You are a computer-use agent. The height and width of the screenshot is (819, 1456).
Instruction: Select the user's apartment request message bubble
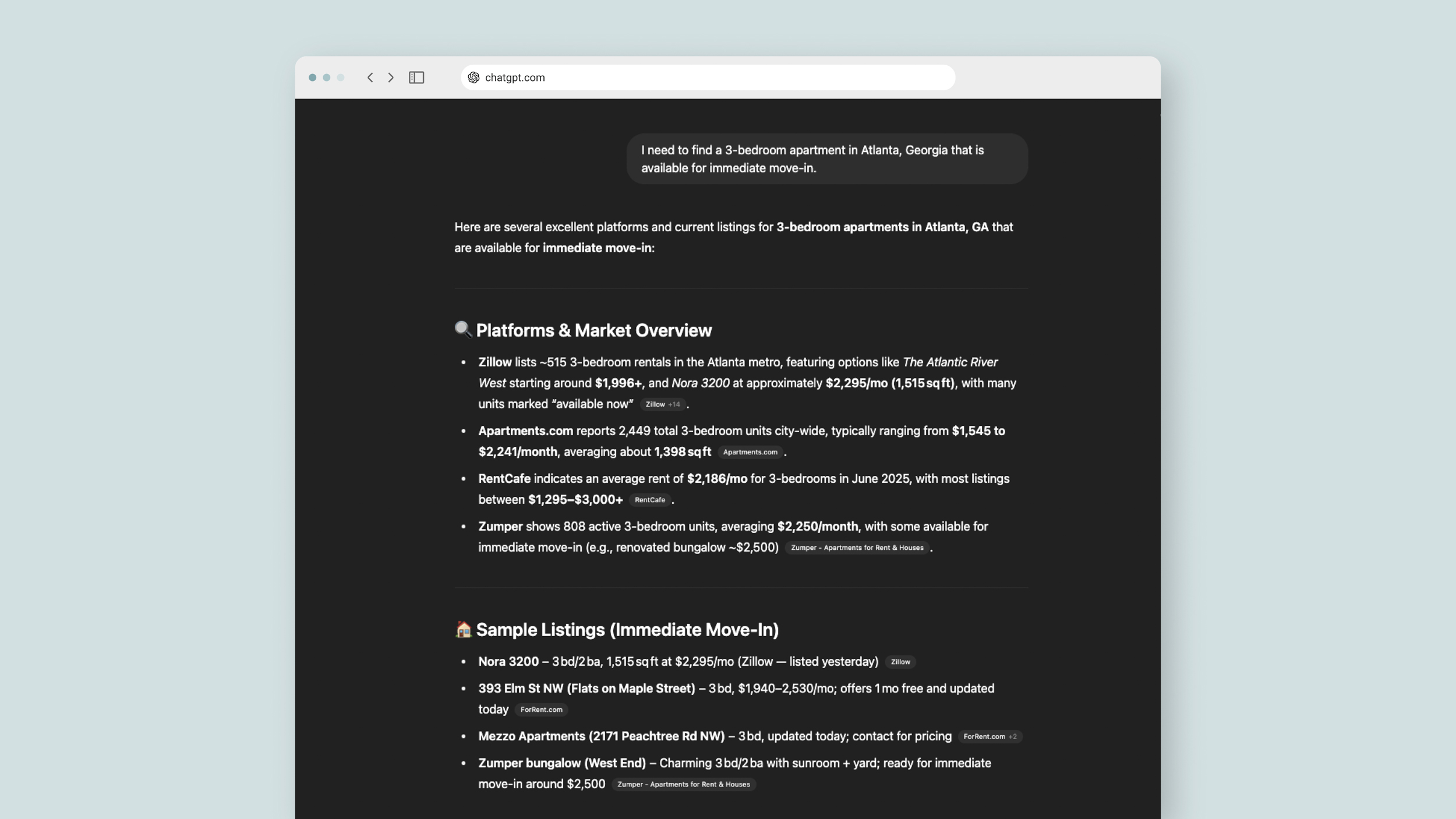(826, 158)
